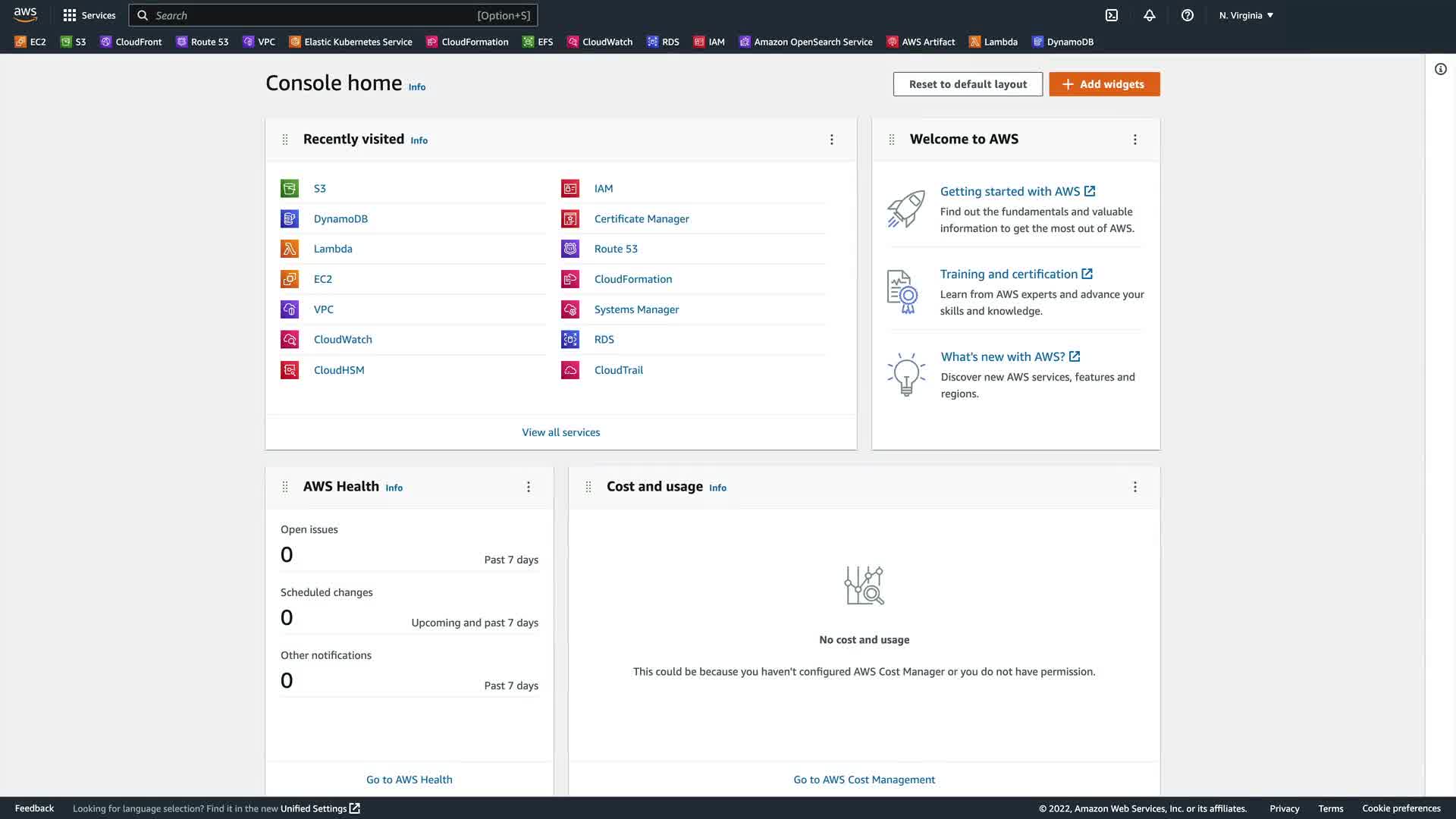Grab the Welcome to AWS drag handle
The image size is (1456, 819).
click(x=892, y=140)
